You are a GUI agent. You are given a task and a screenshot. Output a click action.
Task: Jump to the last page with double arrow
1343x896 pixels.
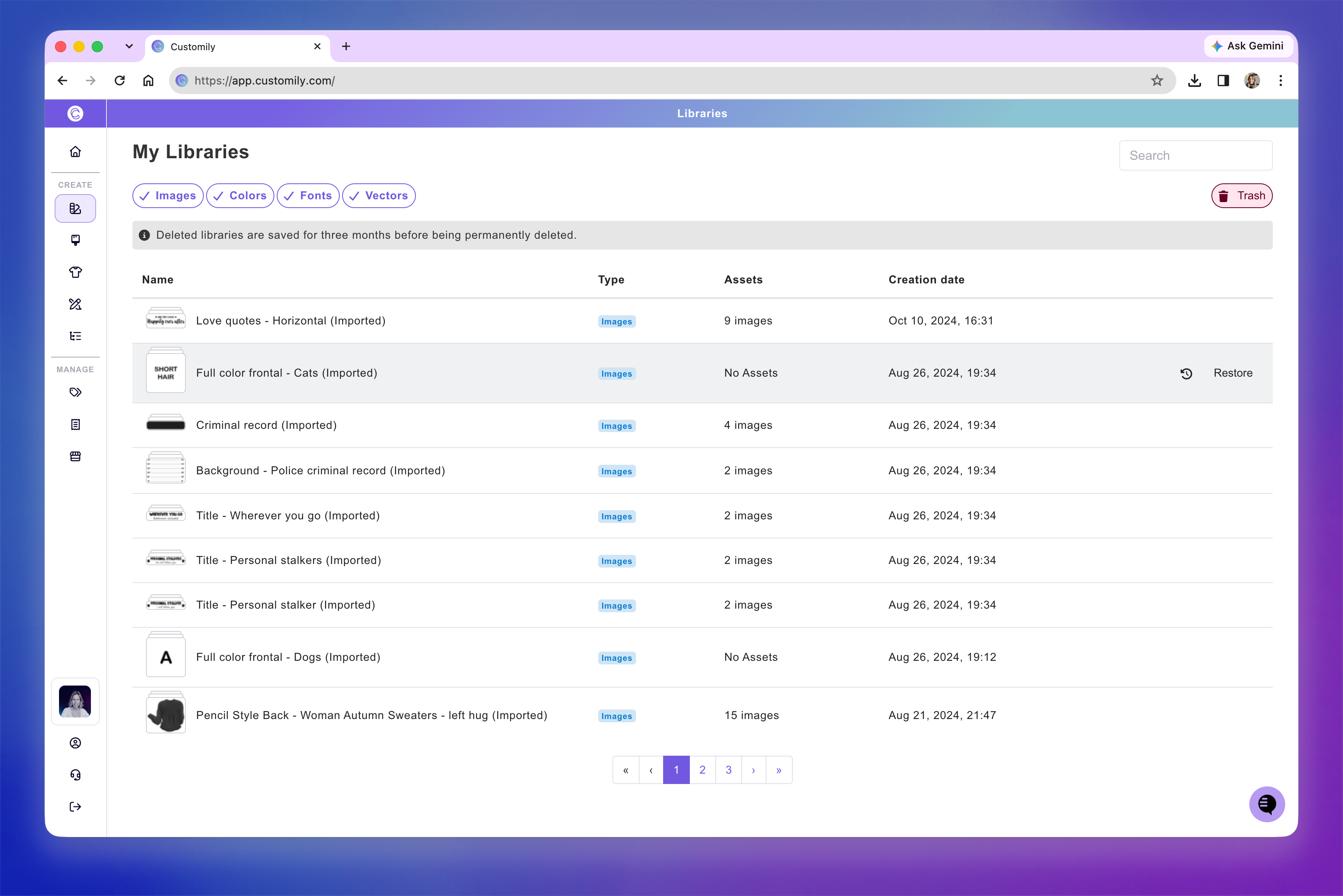(779, 770)
